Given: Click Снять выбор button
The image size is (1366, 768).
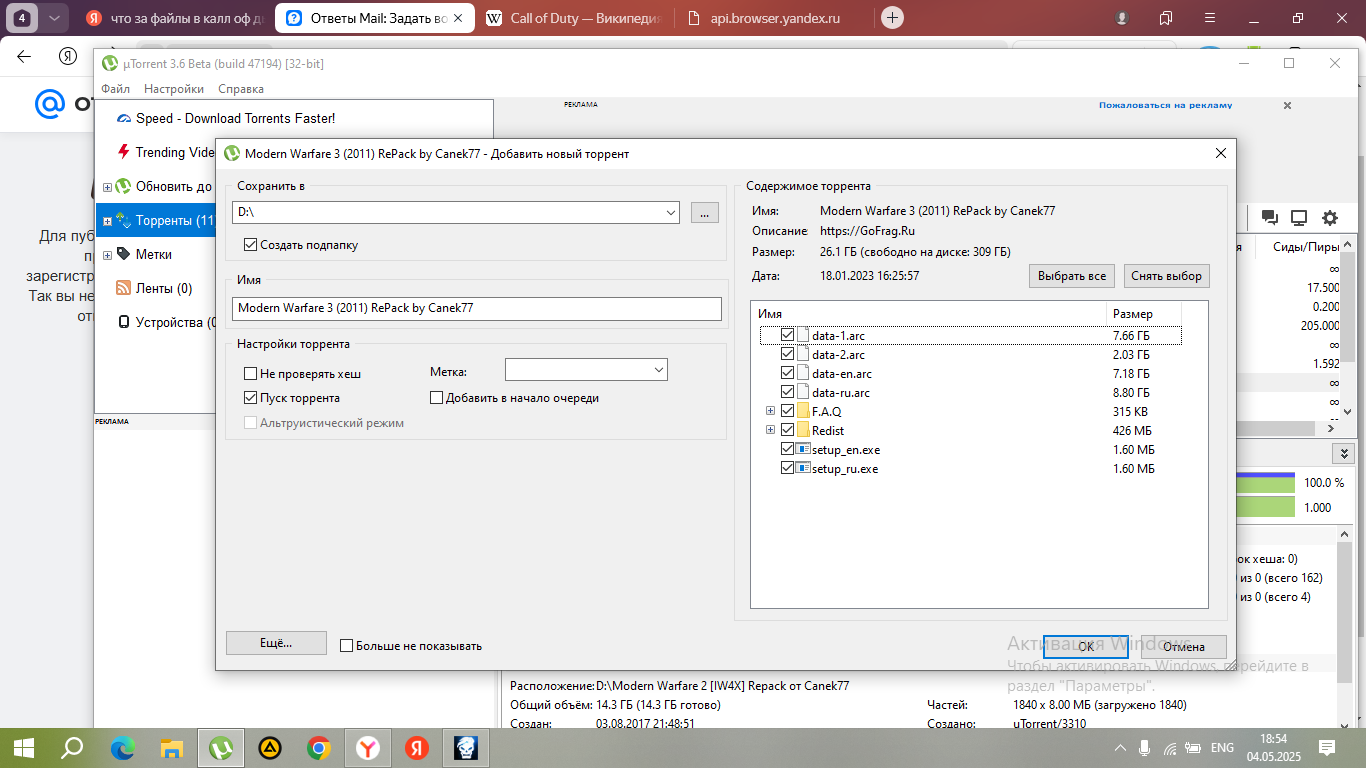Looking at the screenshot, I should click(x=1167, y=276).
